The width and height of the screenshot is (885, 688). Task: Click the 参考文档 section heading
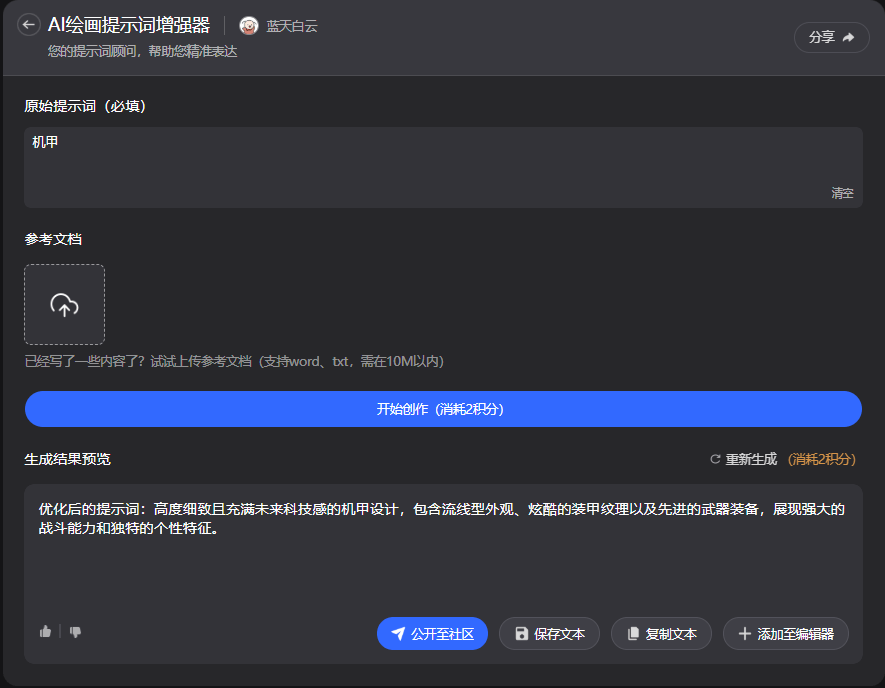pos(53,239)
